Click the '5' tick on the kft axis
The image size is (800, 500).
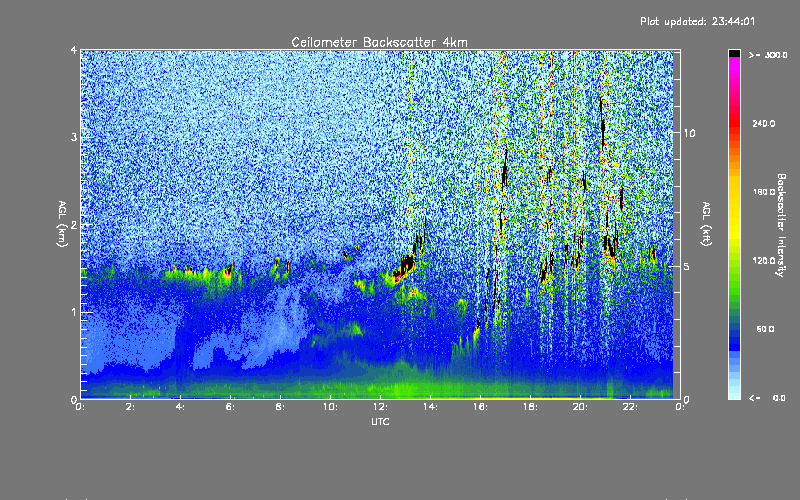point(687,266)
